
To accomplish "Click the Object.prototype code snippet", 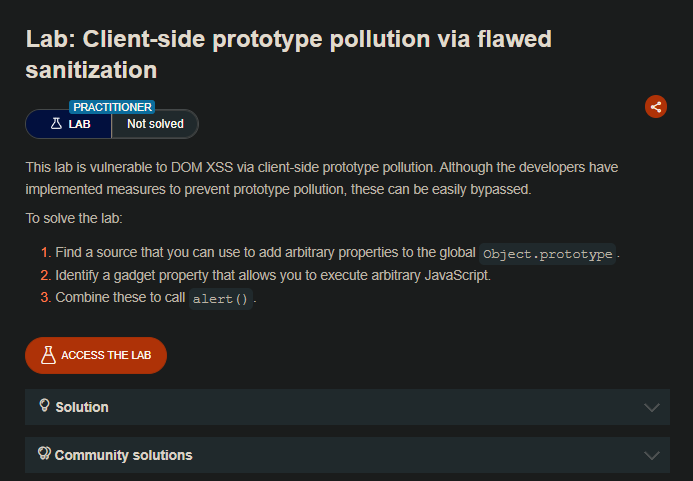I will tap(547, 253).
